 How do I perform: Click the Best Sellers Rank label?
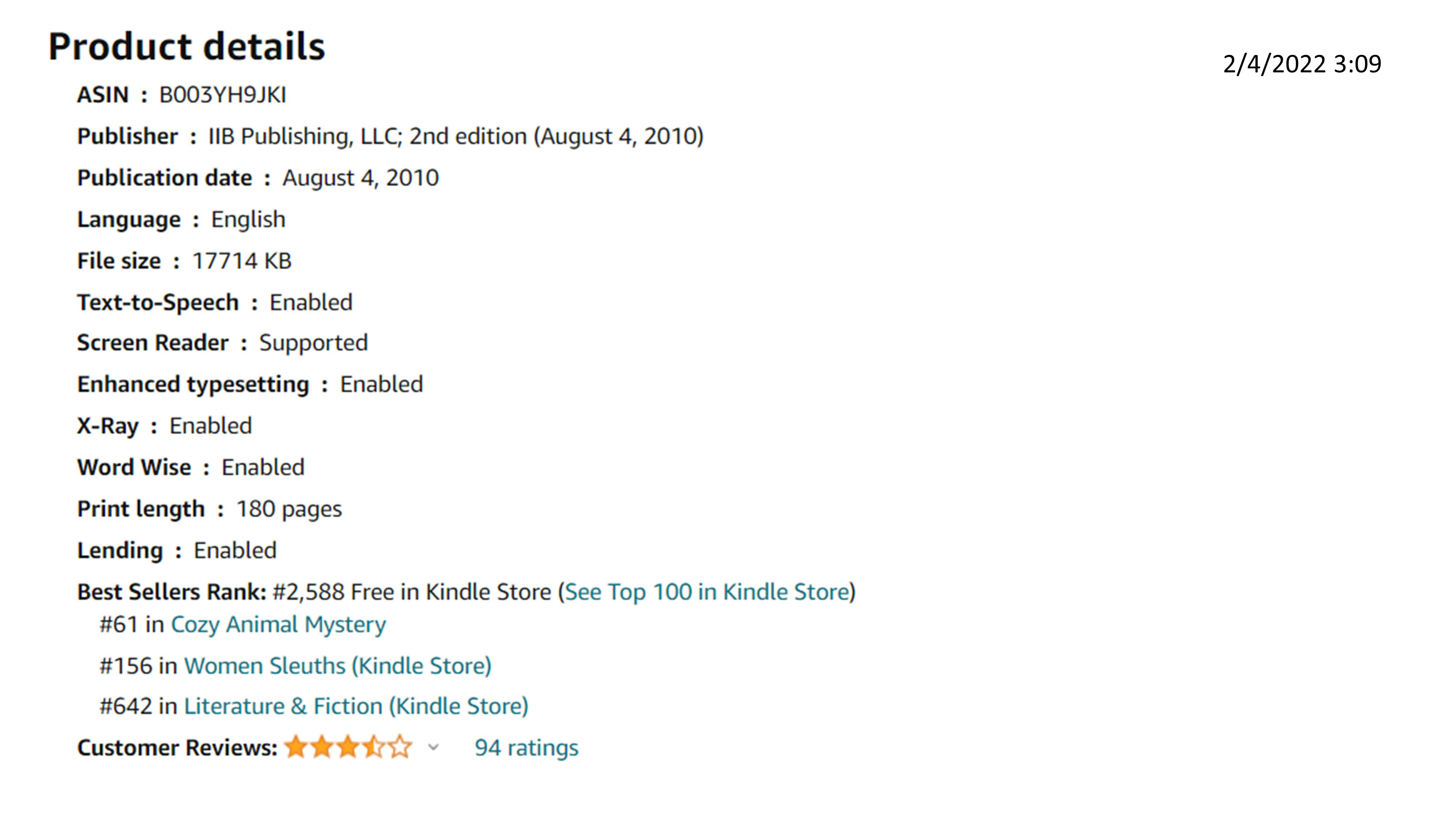coord(171,592)
